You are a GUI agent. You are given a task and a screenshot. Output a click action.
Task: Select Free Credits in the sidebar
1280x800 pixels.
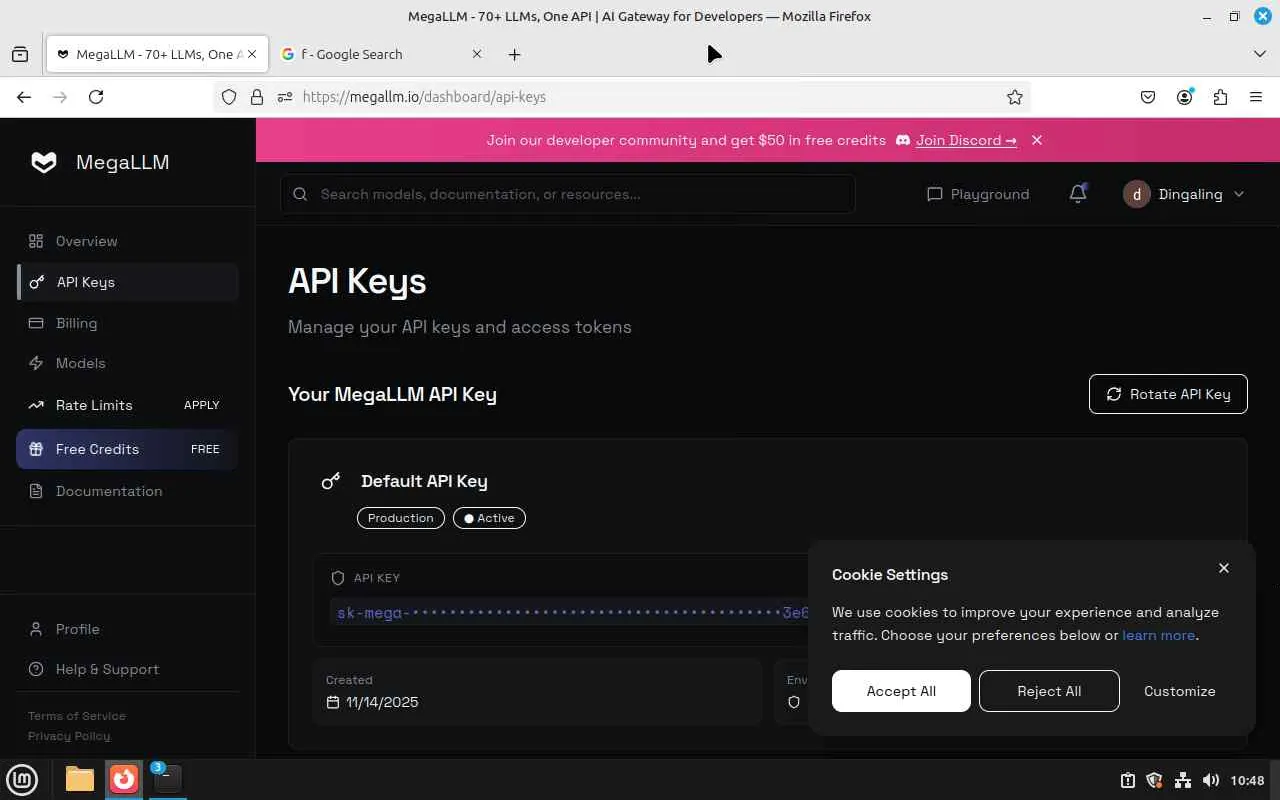[x=127, y=449]
